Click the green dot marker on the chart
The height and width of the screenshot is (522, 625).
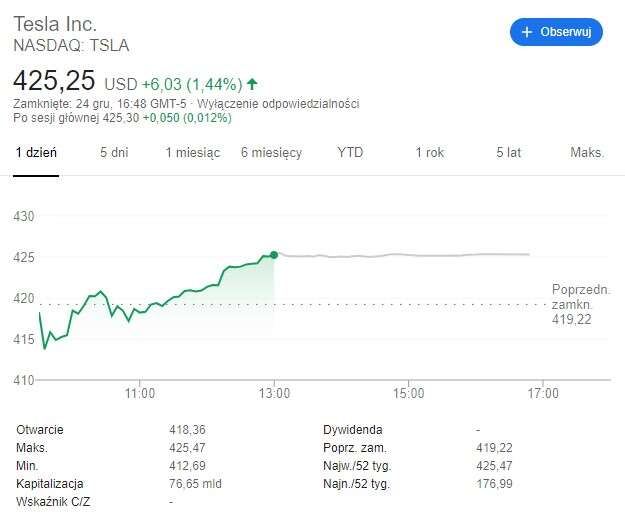(274, 255)
